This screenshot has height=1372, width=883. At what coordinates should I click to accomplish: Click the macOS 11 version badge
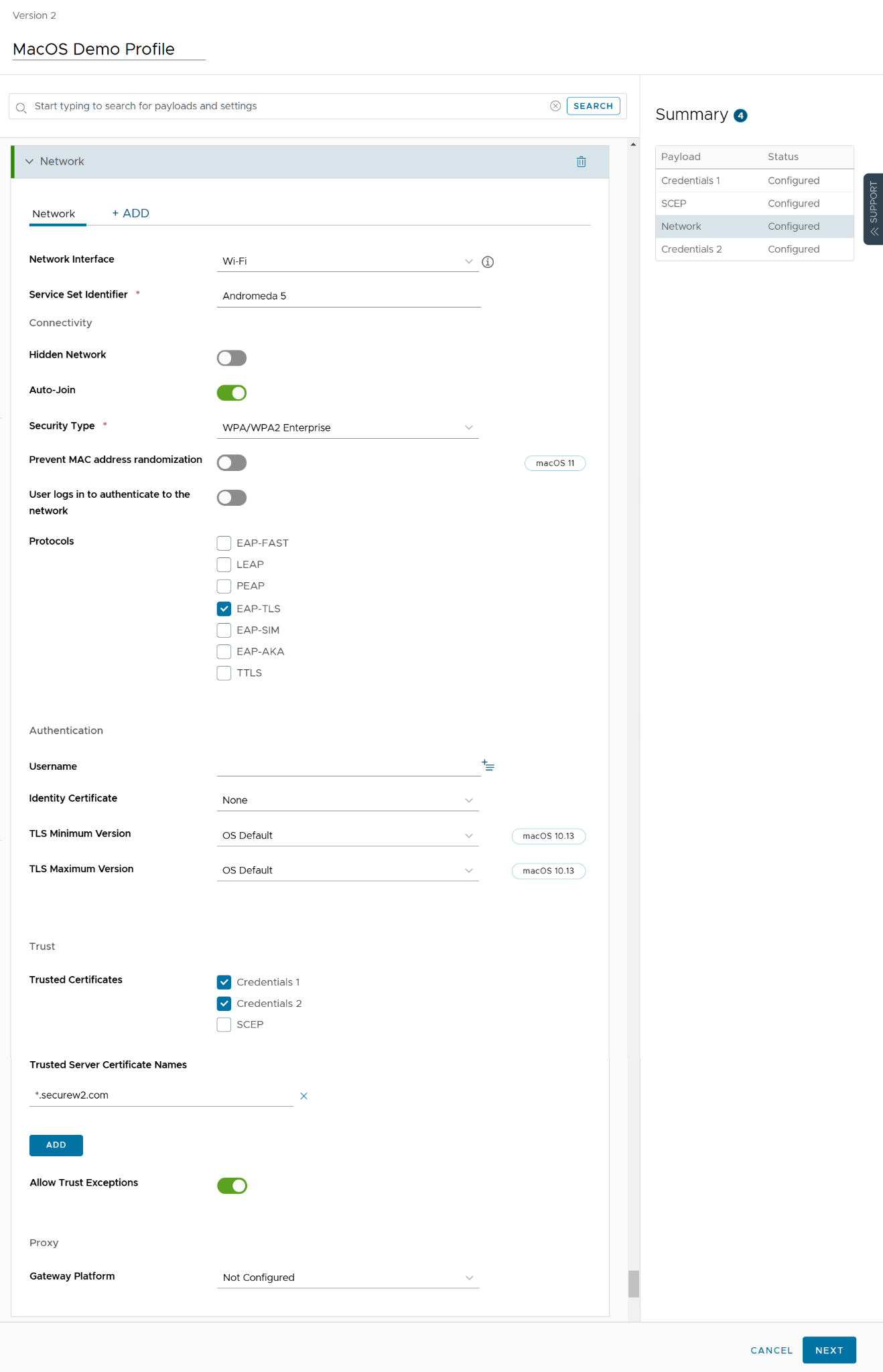[555, 464]
